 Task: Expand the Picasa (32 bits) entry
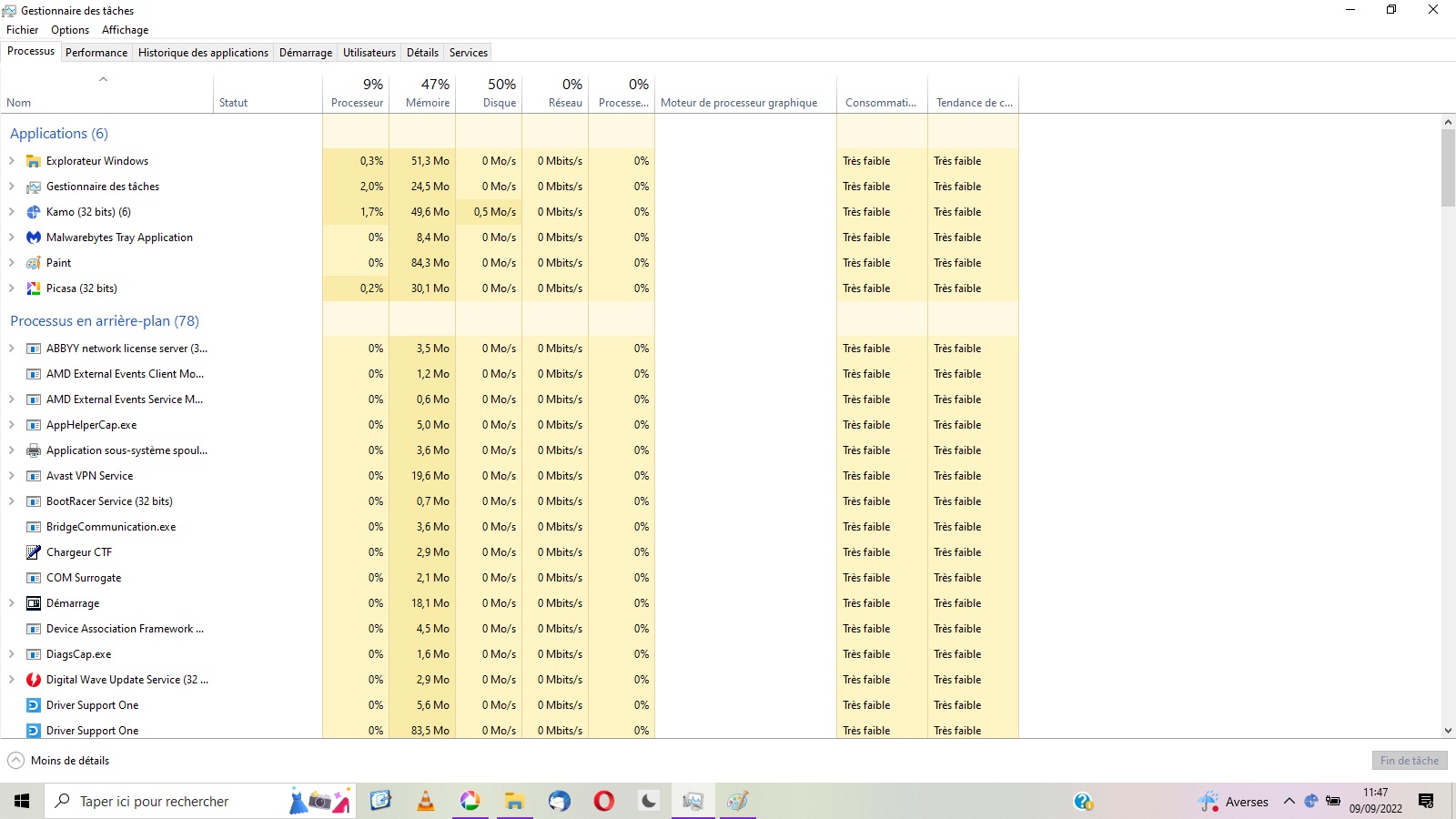click(11, 288)
